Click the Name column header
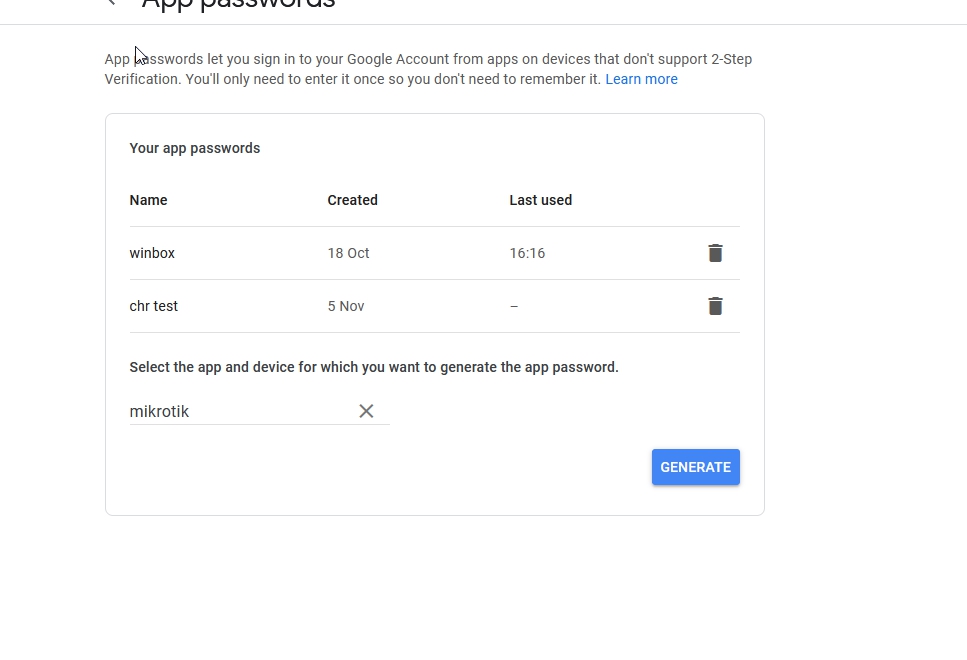Image resolution: width=967 pixels, height=660 pixels. [x=148, y=200]
